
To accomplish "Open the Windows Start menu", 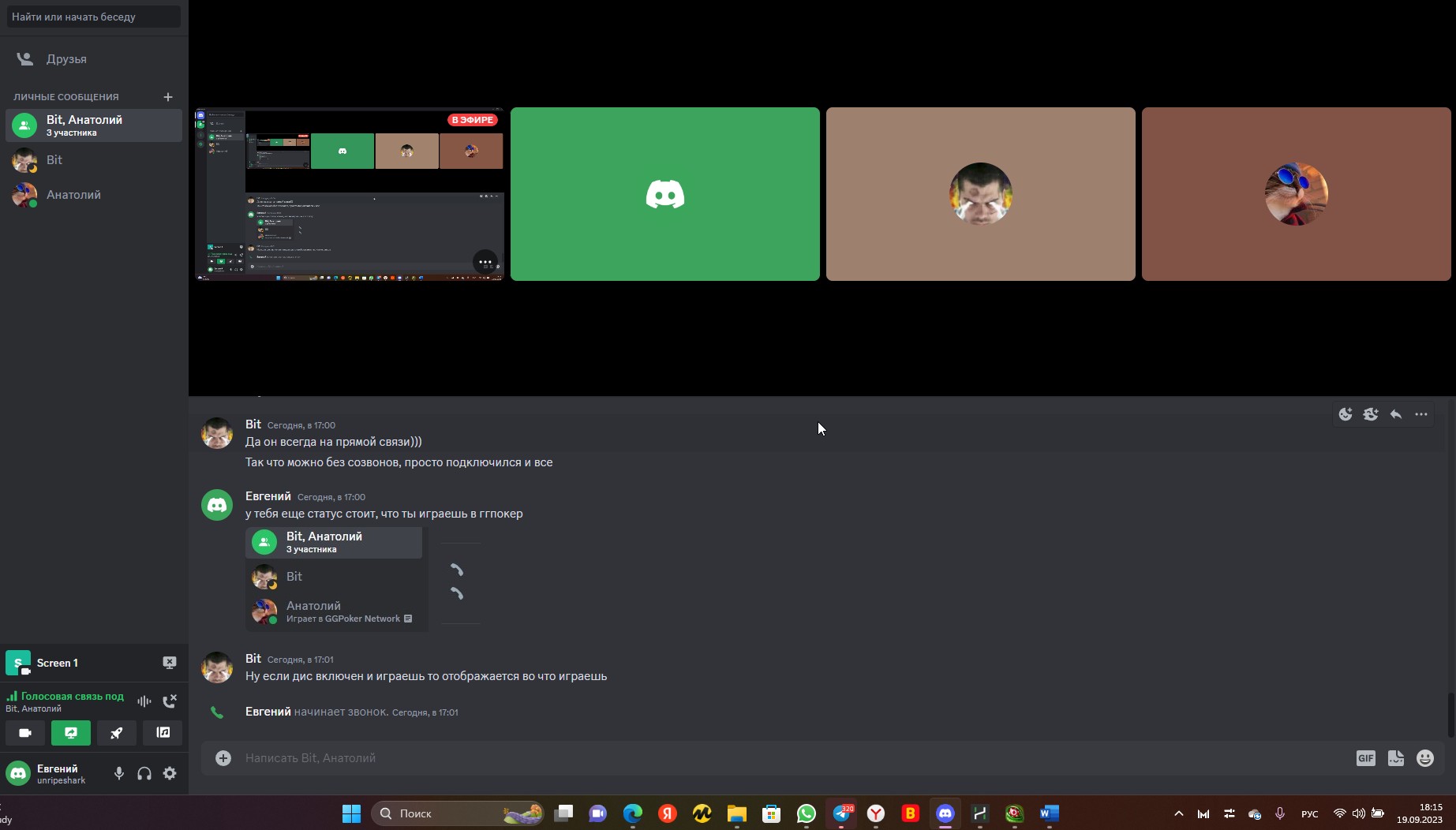I will coord(352,813).
